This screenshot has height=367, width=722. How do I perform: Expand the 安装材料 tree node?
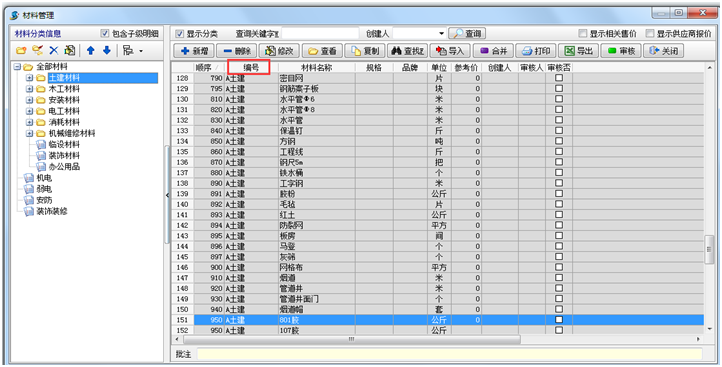tap(29, 100)
